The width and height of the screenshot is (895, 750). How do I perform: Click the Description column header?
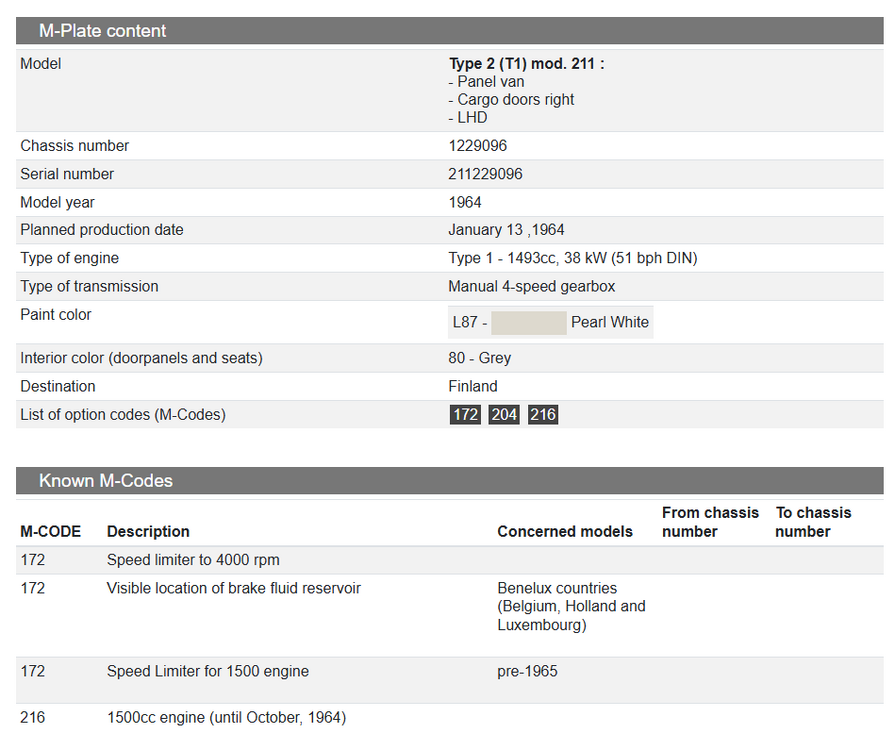pyautogui.click(x=148, y=531)
